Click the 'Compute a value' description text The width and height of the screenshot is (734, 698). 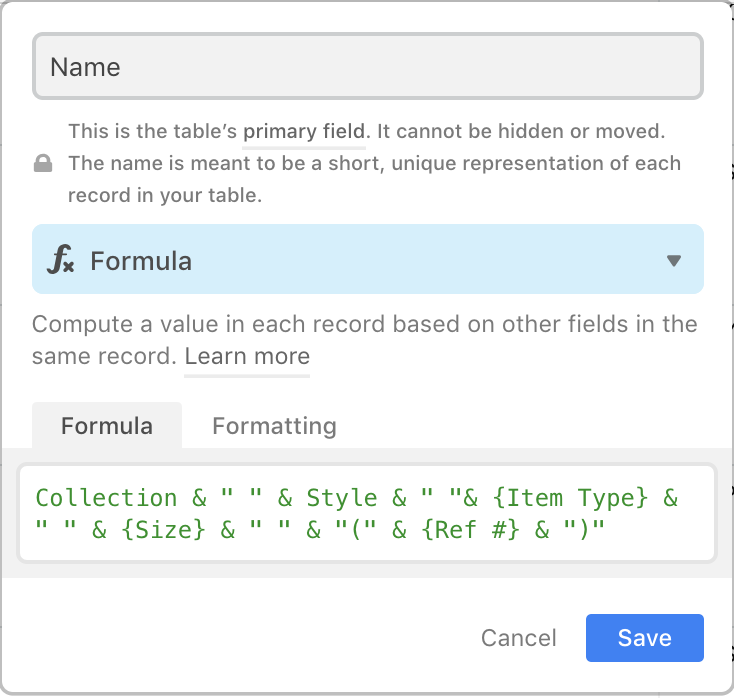[365, 340]
